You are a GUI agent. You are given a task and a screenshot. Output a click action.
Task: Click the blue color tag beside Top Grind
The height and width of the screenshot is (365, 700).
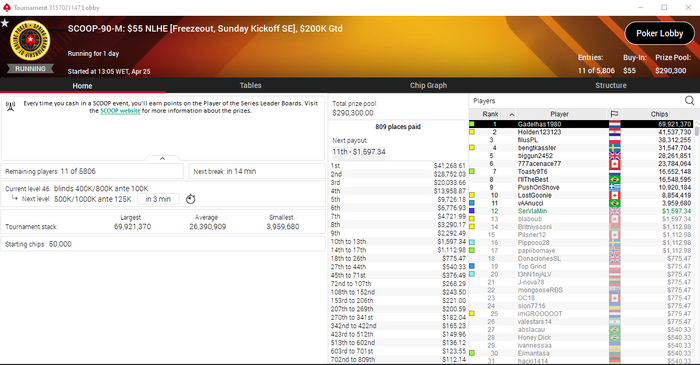pyautogui.click(x=472, y=266)
